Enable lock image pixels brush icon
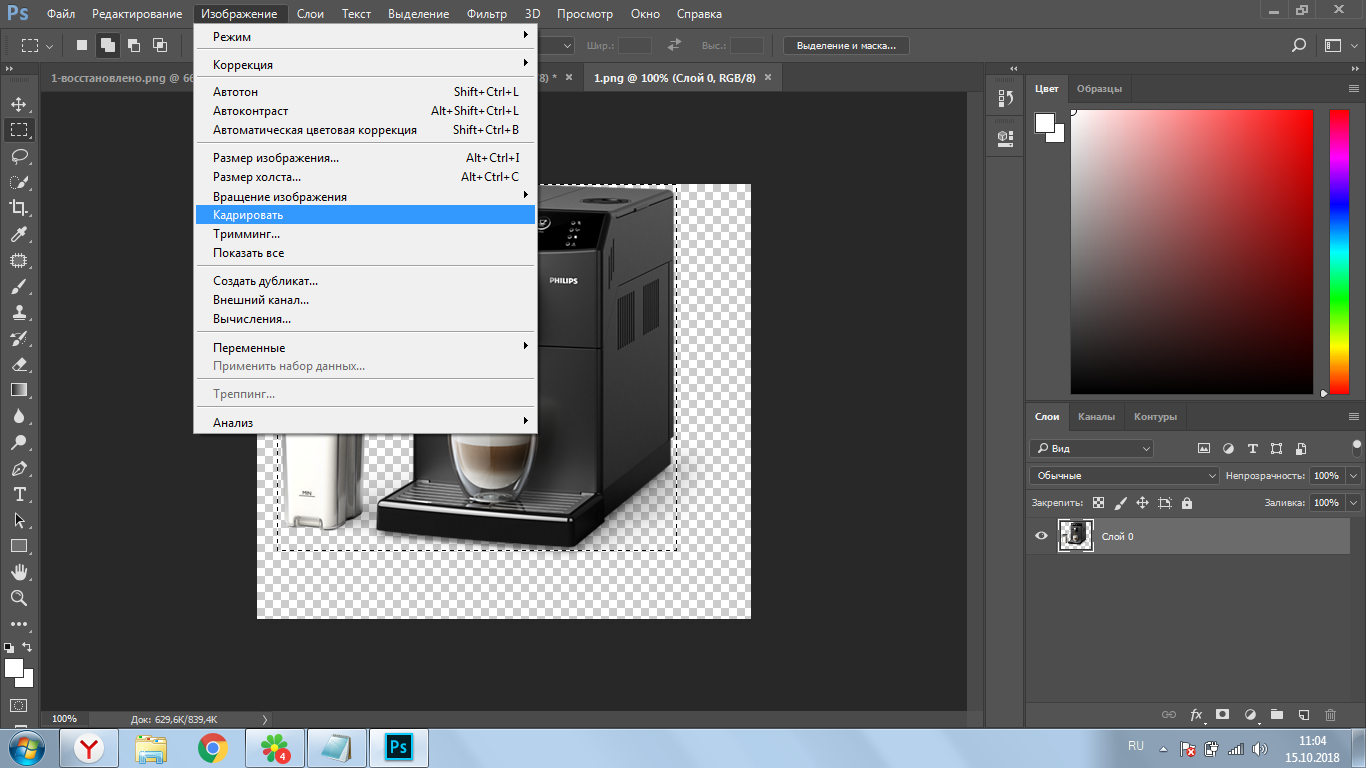This screenshot has height=768, width=1366. click(1120, 503)
